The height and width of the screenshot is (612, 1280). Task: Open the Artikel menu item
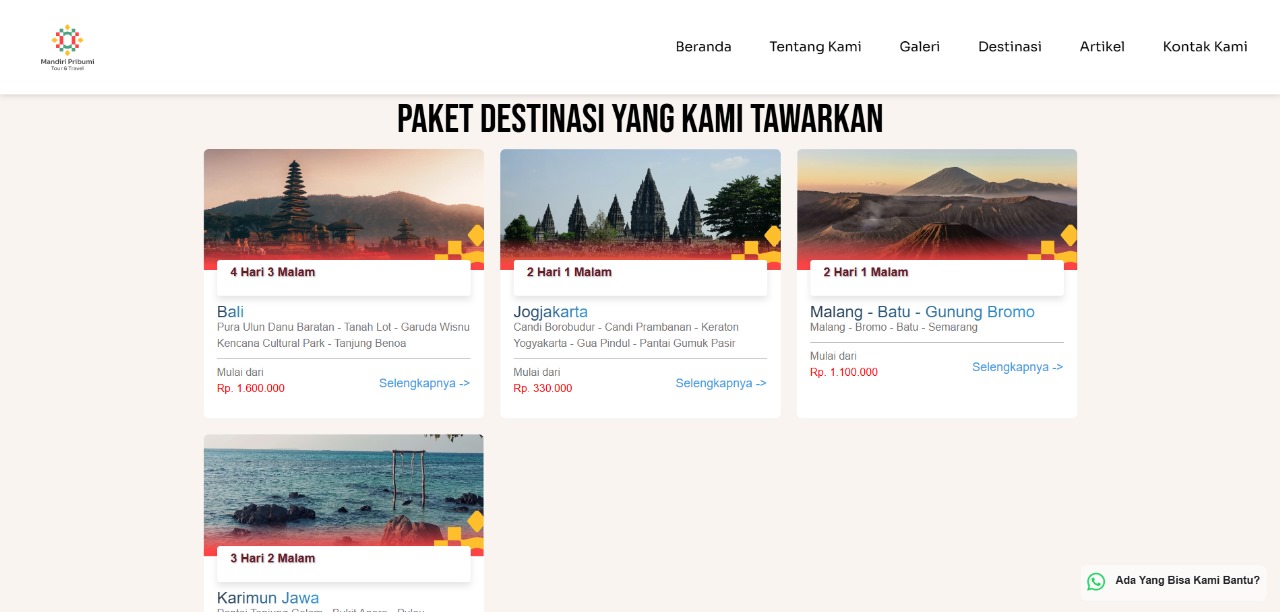point(1102,47)
